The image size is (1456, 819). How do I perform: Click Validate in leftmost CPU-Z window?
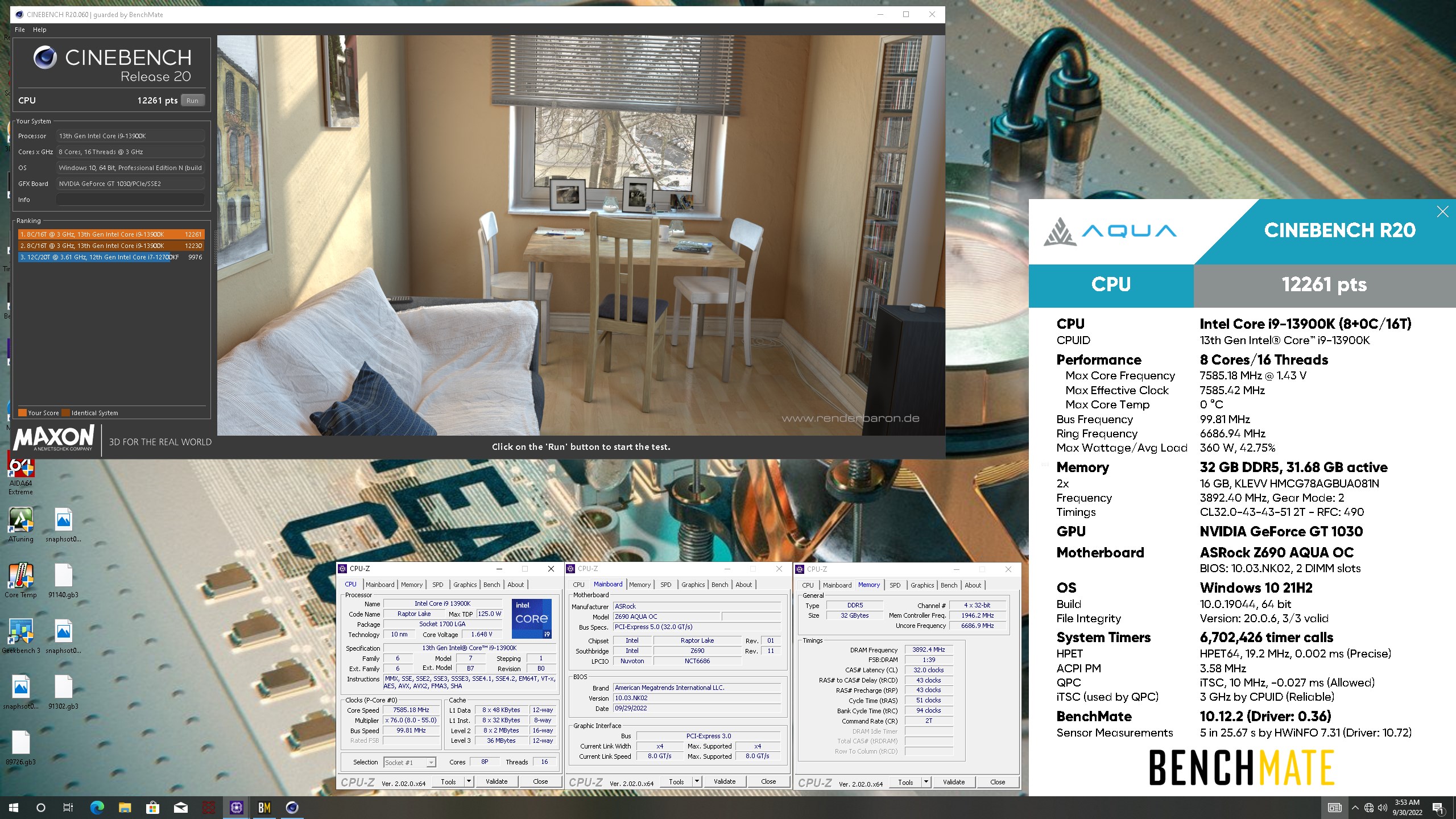coord(497,781)
